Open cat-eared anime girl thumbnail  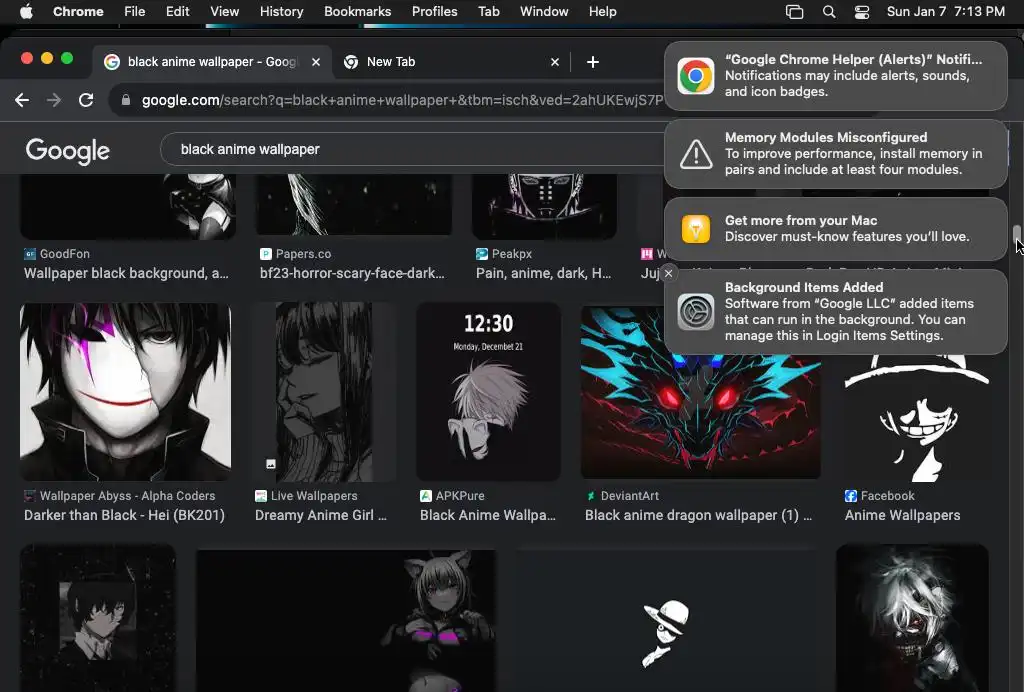click(346, 620)
